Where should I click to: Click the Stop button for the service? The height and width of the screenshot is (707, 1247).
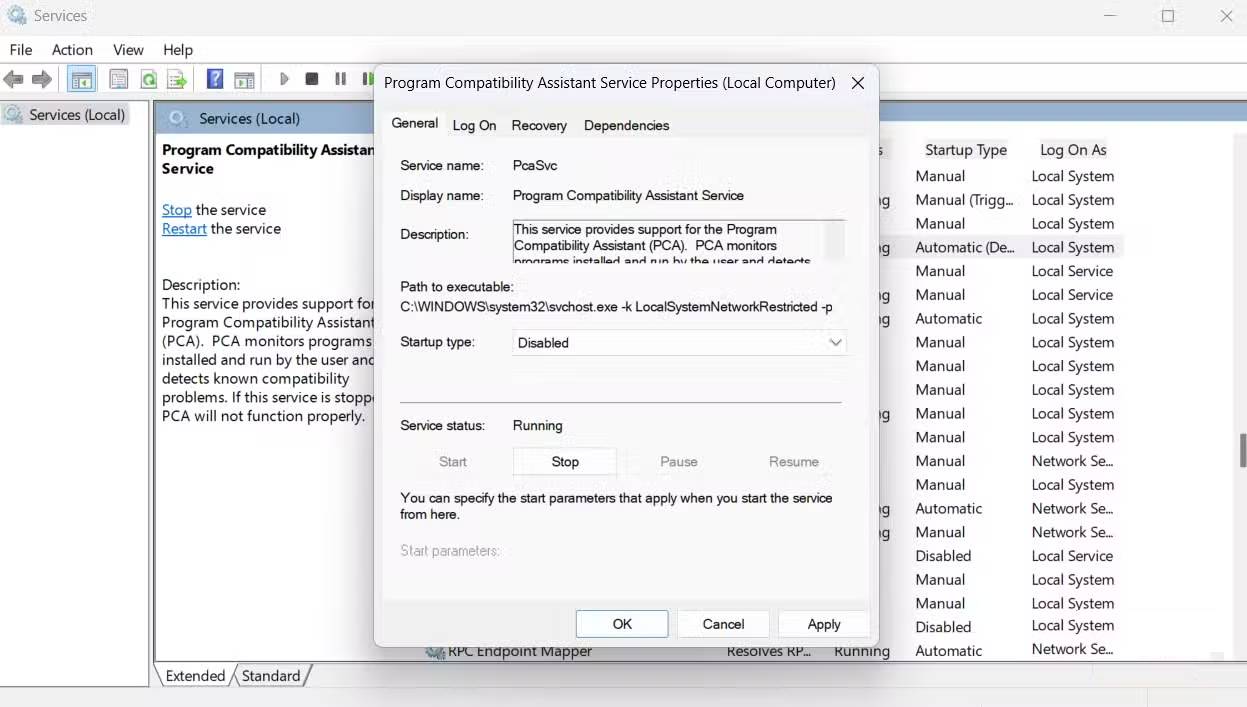point(564,461)
